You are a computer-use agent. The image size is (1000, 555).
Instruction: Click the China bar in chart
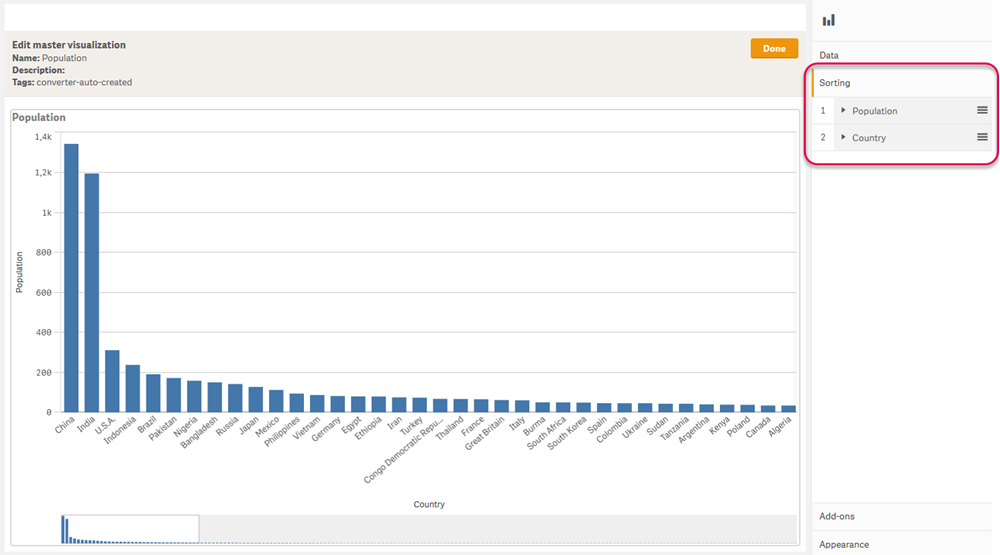71,278
